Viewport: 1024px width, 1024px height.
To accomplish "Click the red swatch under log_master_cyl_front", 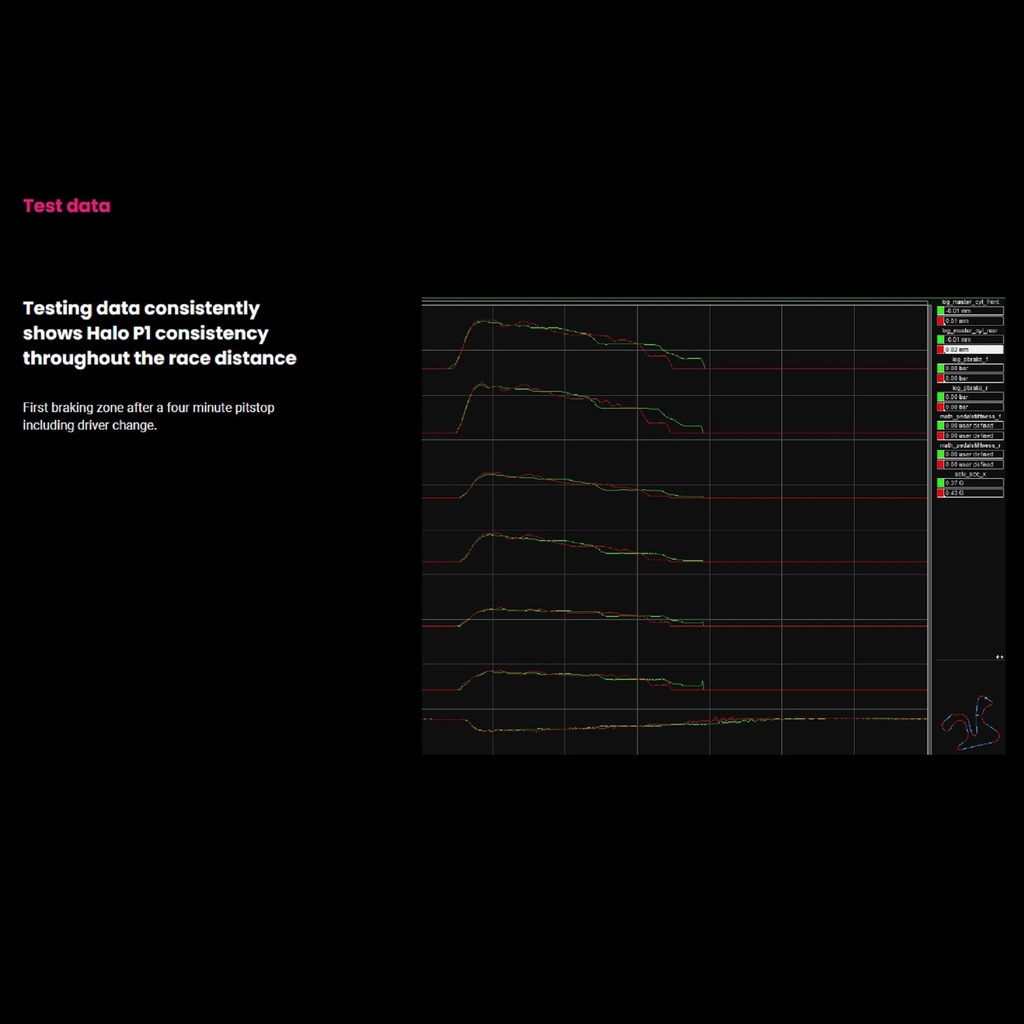I will (940, 321).
